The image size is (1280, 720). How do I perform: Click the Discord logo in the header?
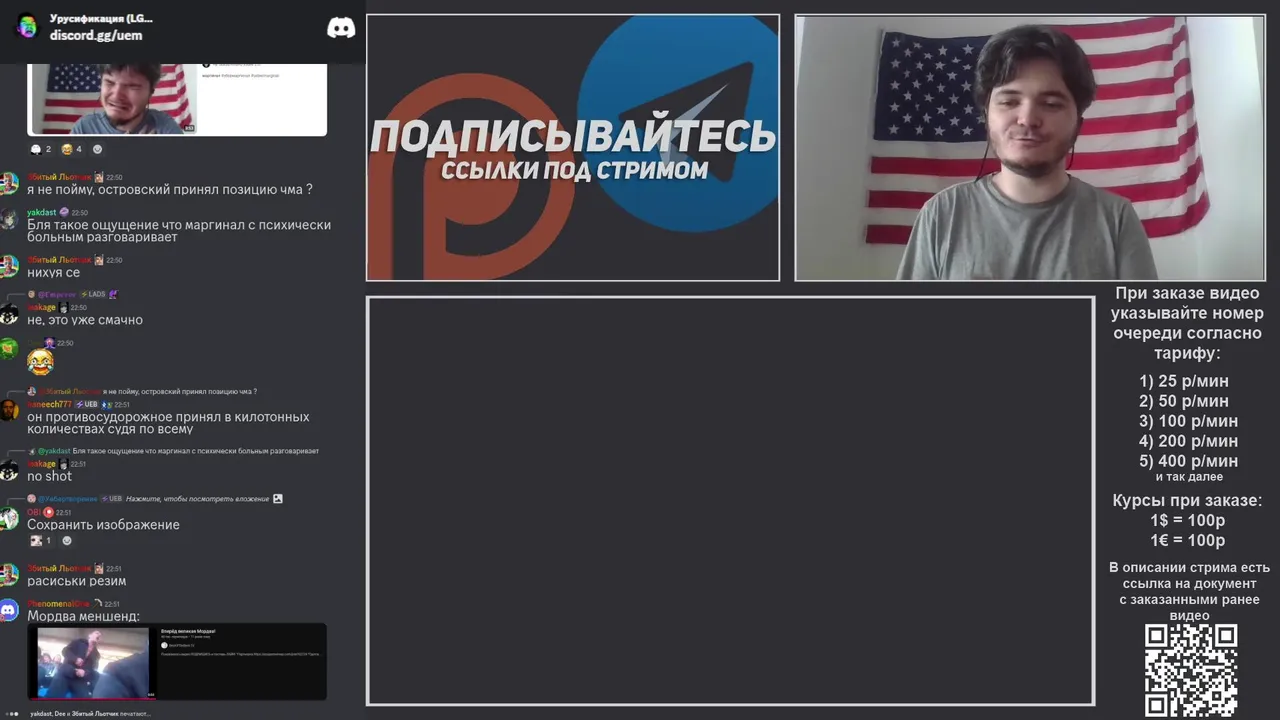click(341, 28)
